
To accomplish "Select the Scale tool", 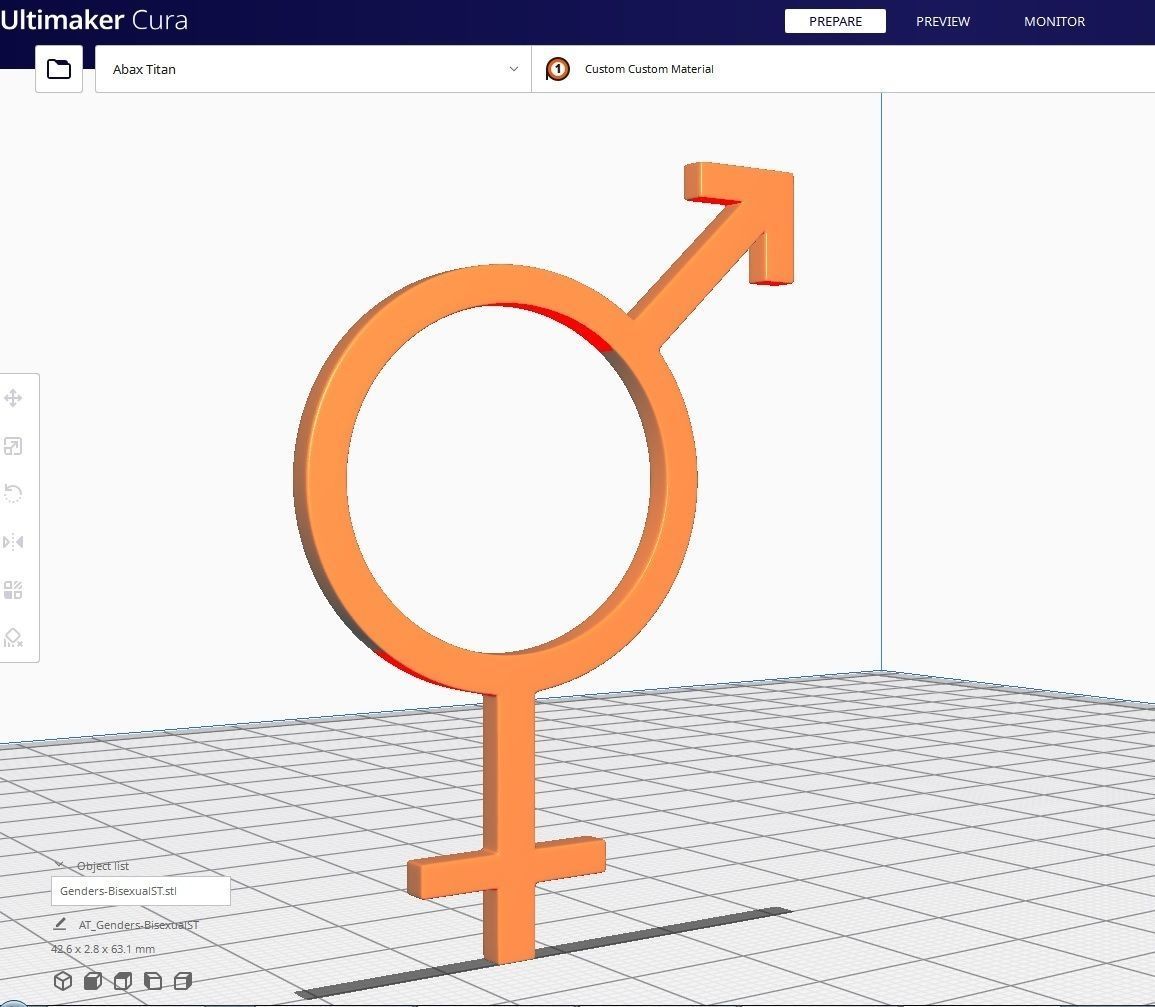I will coord(13,446).
